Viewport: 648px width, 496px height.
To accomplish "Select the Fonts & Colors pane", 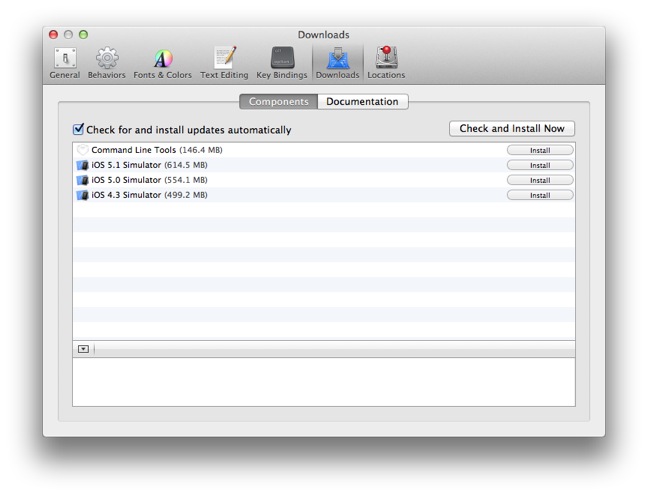I will (x=162, y=62).
